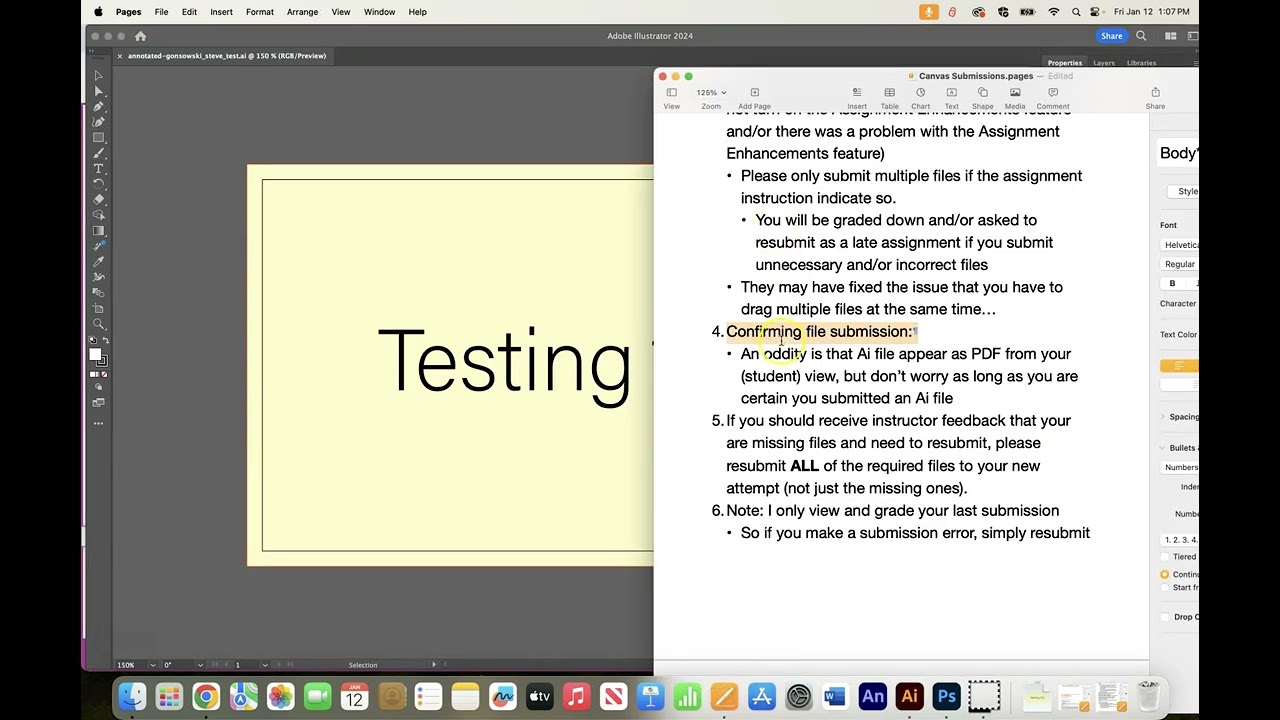
Task: Insert a Chart from Pages toolbar
Action: (920, 97)
